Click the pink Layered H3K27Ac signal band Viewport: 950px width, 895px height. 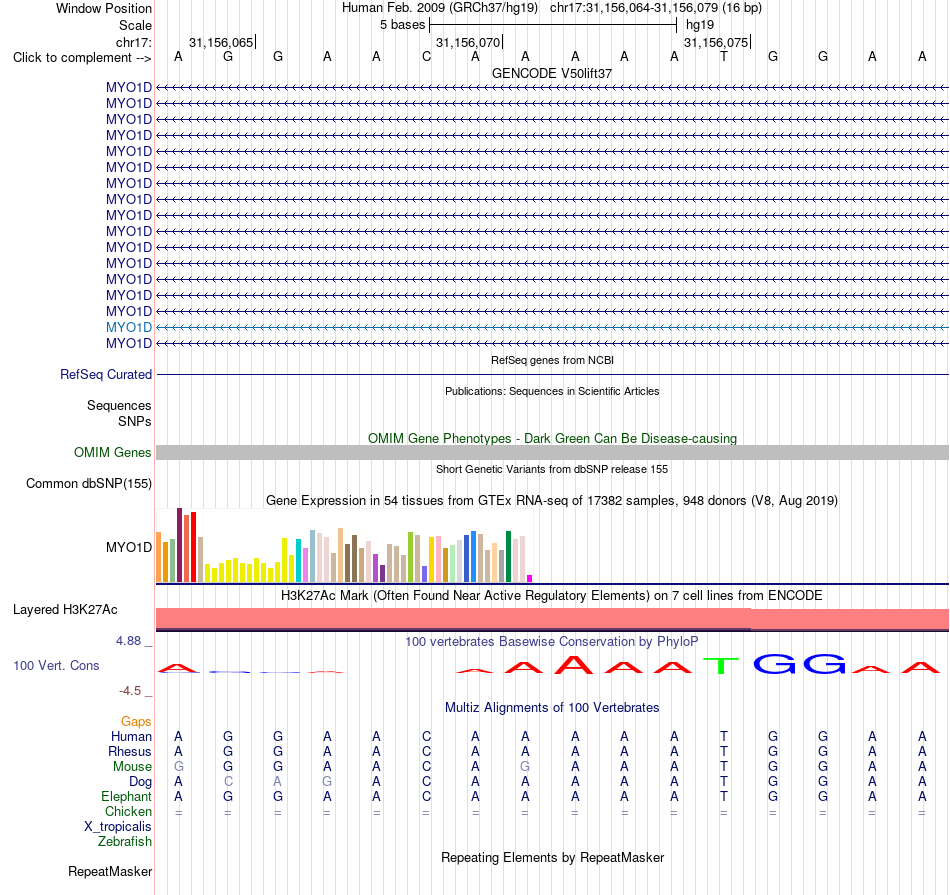(552, 619)
